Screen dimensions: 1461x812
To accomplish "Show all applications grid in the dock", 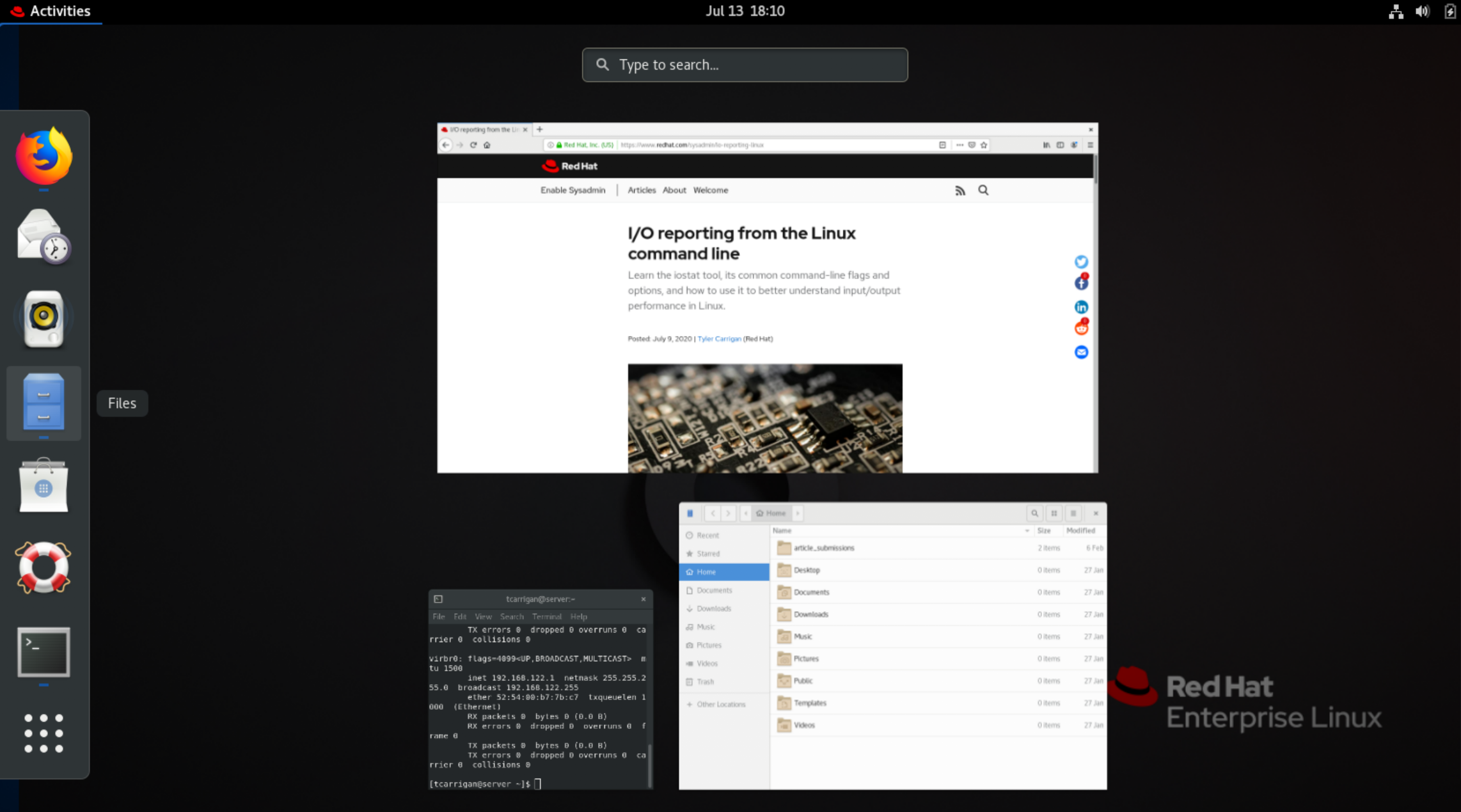I will coord(43,733).
